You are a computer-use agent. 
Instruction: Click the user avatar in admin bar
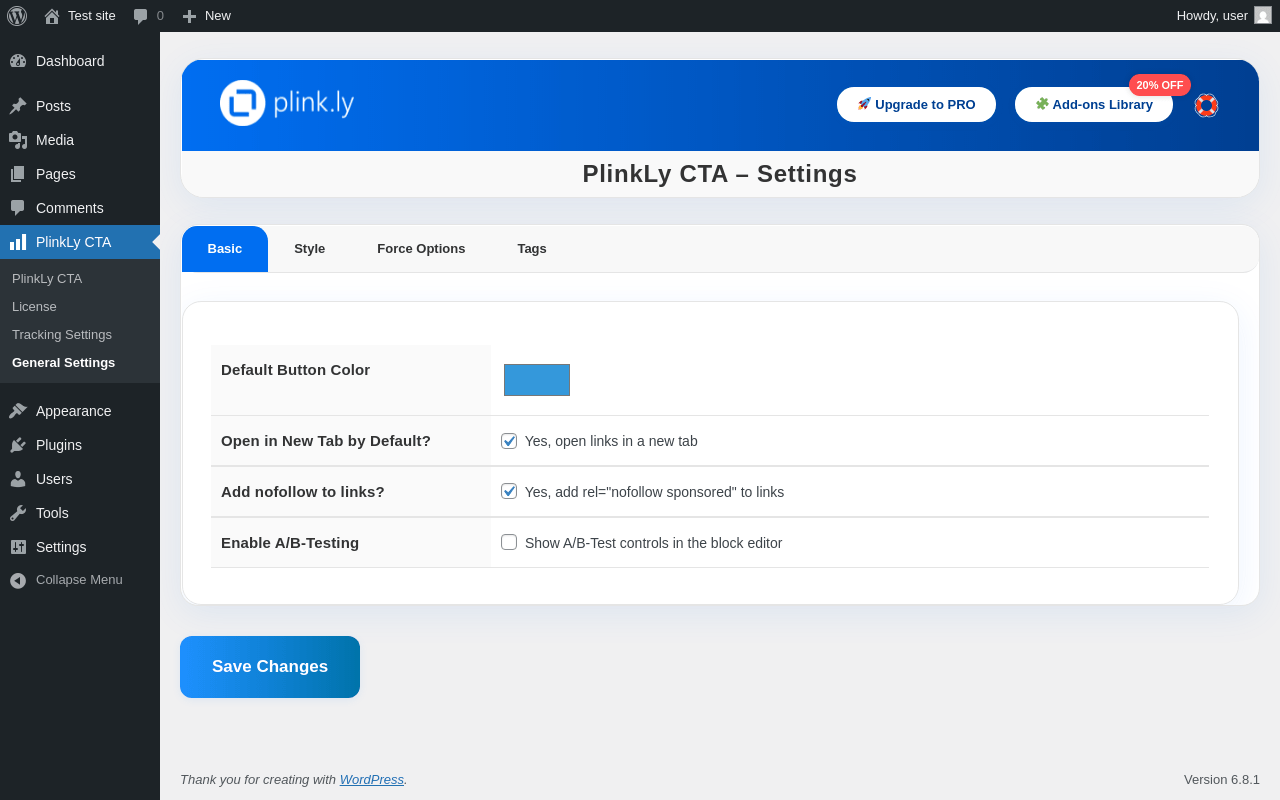point(1263,15)
